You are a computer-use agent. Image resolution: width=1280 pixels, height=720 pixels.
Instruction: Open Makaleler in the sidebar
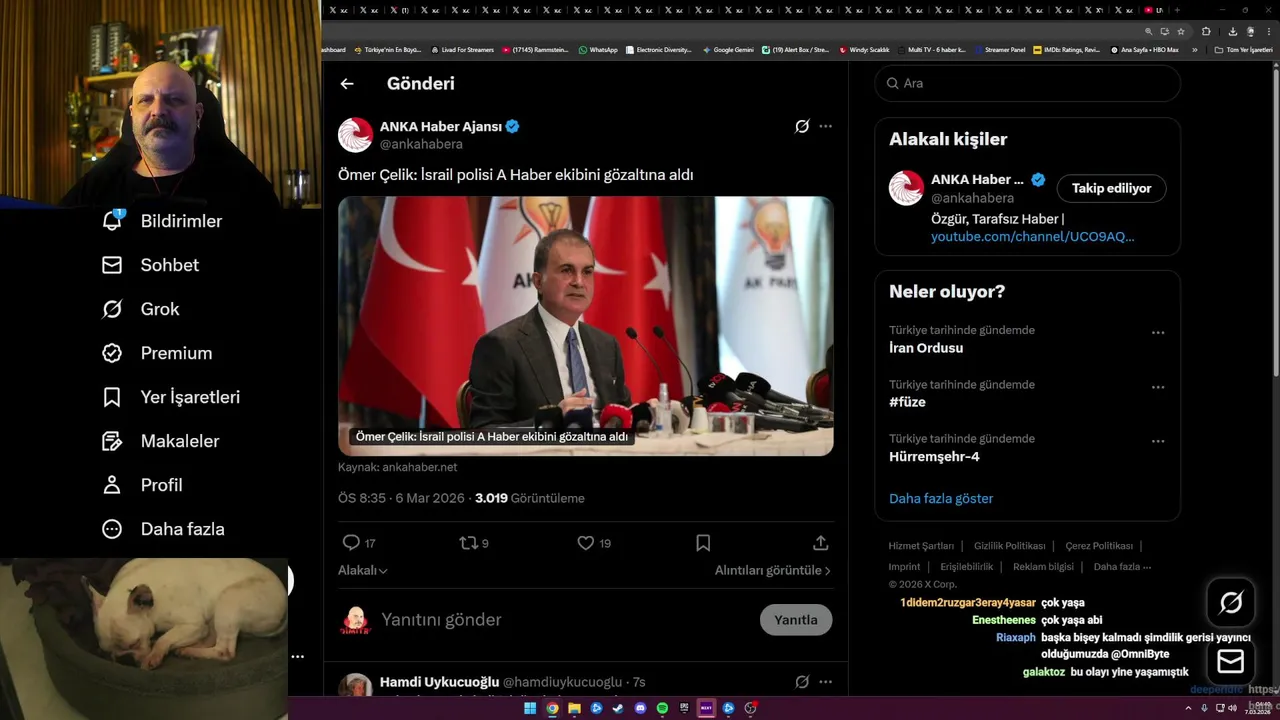(160, 441)
